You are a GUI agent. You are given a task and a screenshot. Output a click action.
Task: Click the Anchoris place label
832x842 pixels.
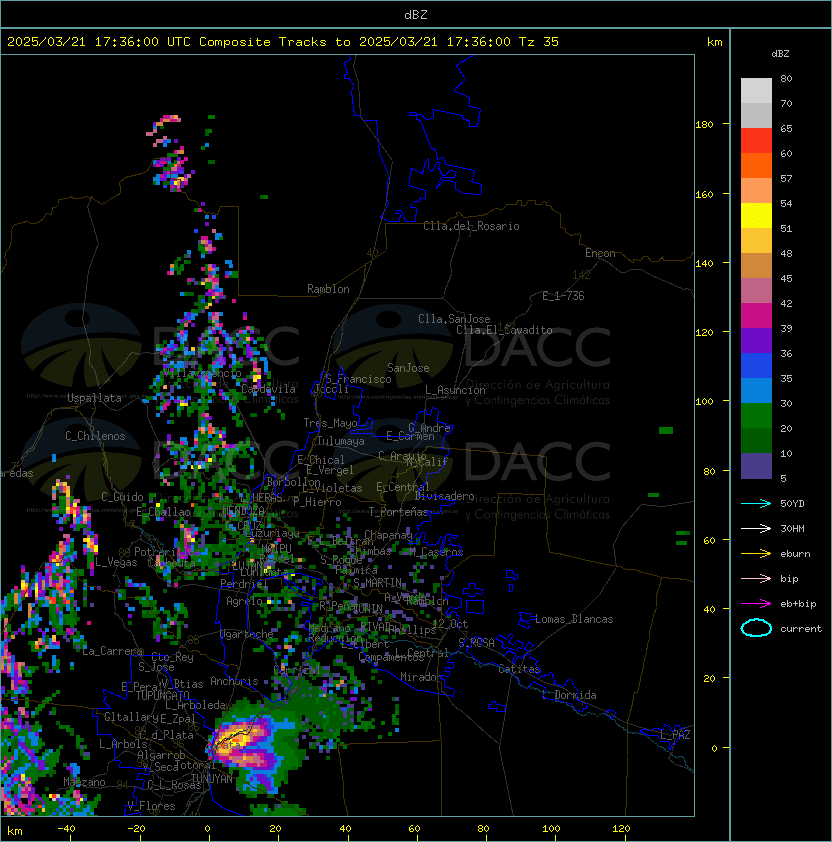234,681
